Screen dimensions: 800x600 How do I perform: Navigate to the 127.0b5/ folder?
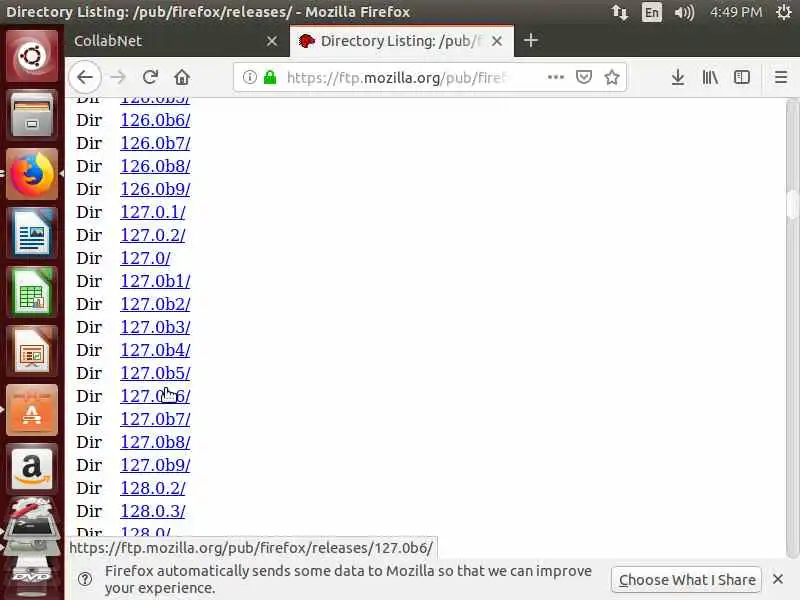[x=155, y=373]
